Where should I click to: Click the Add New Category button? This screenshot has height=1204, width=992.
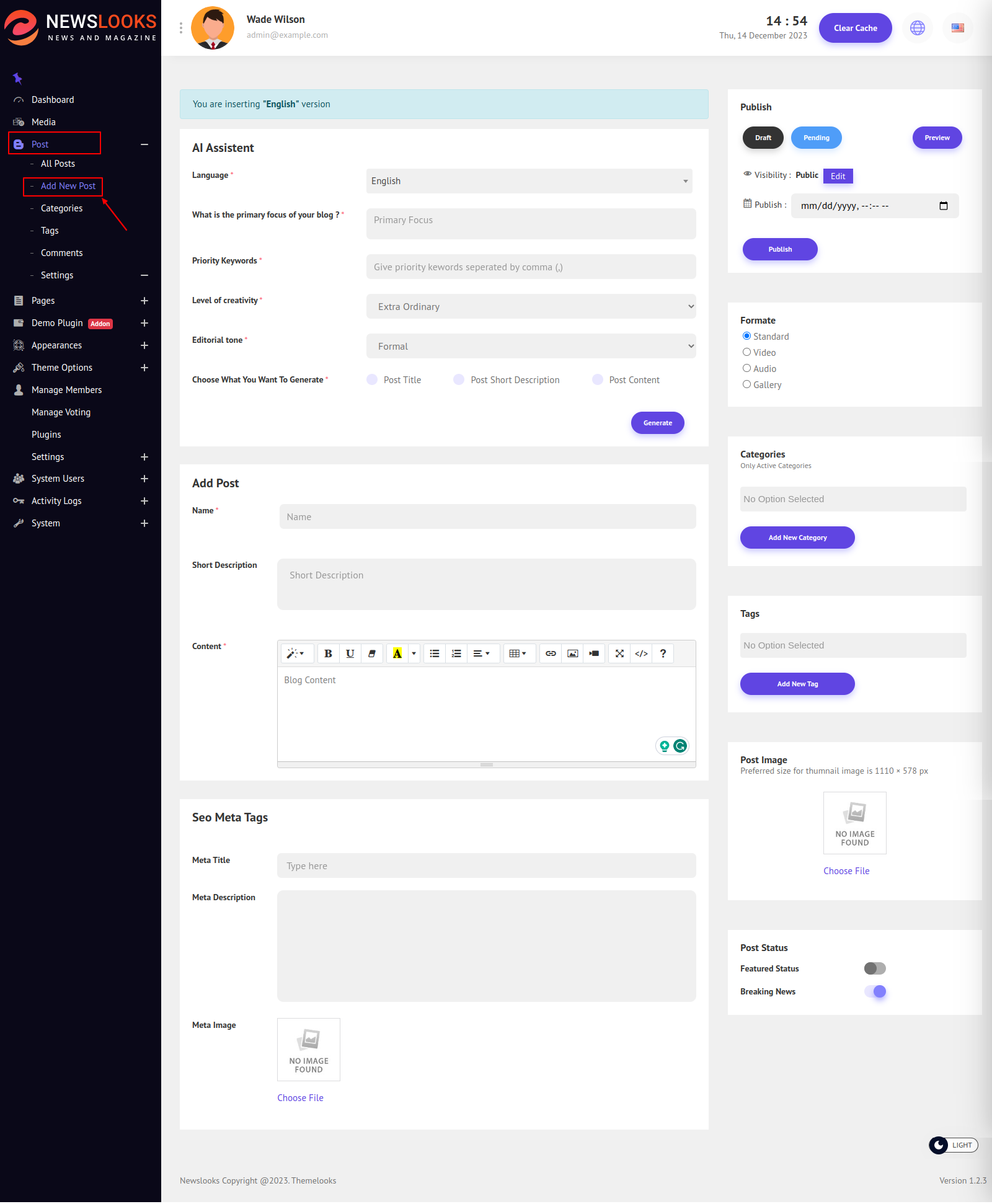797,538
